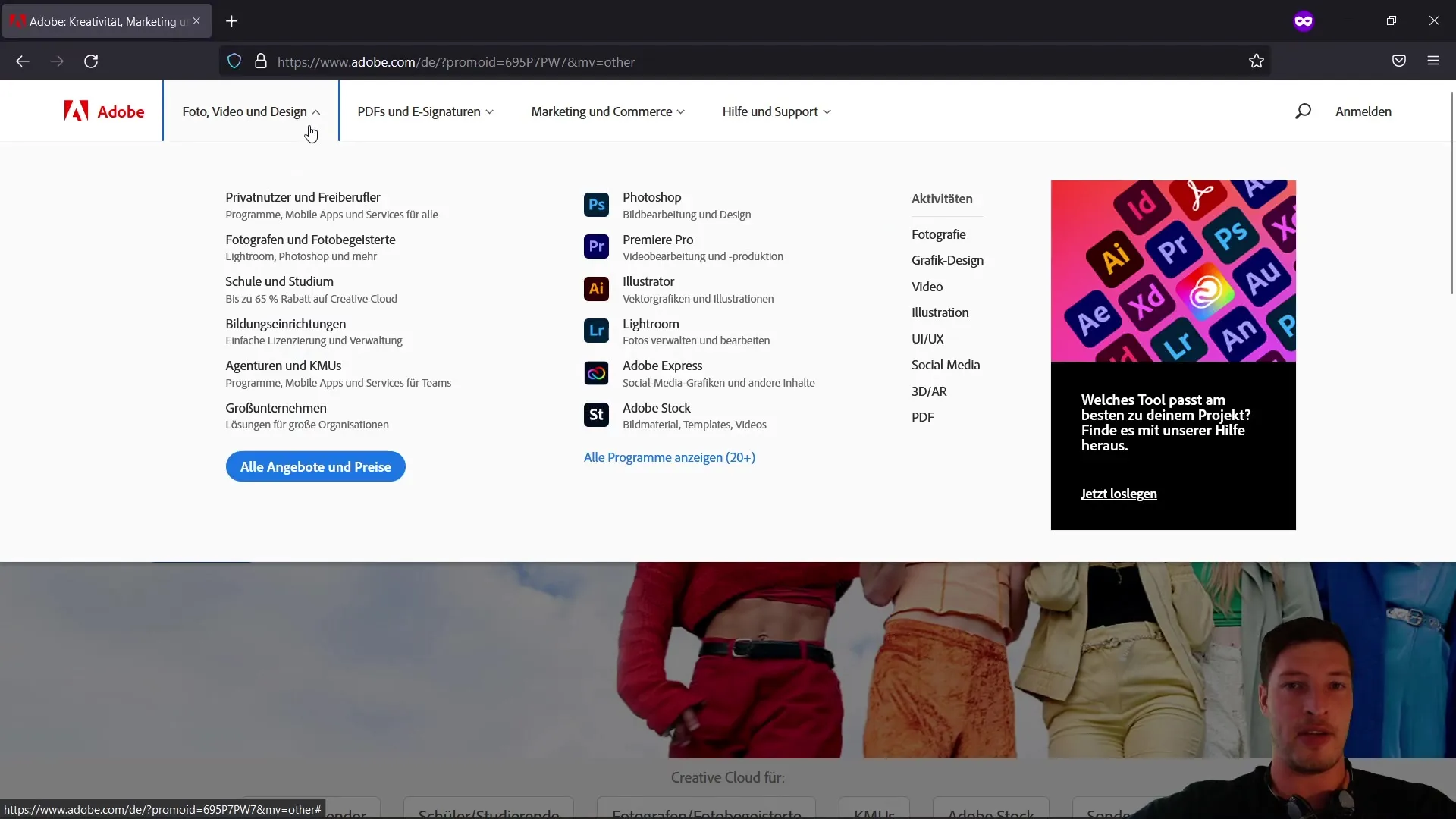Click the Photoshop Ps icon
The height and width of the screenshot is (819, 1456).
coord(596,205)
